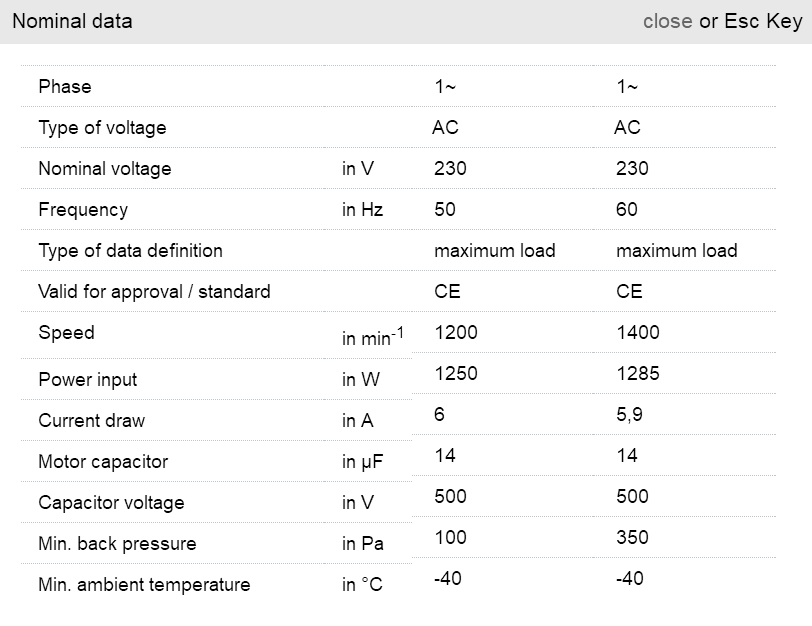Click the Frequency row label
Screen dimensions: 812x626
point(83,210)
